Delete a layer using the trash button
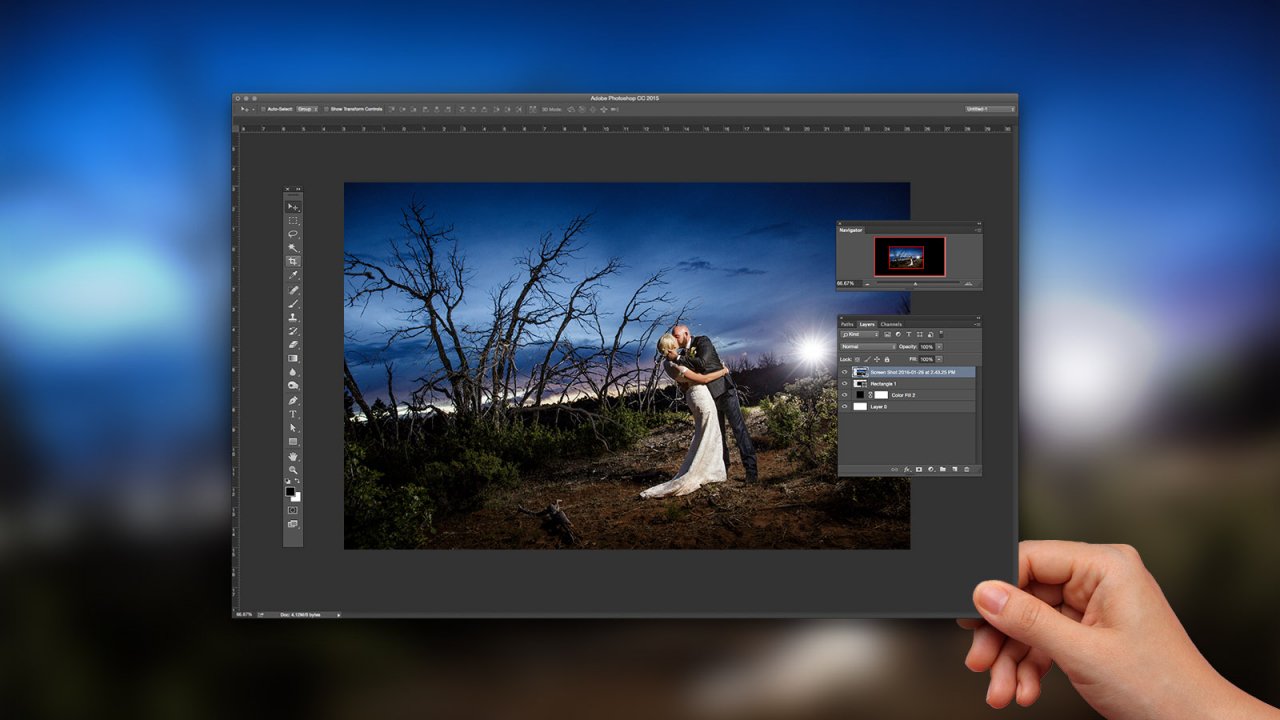 [x=966, y=468]
